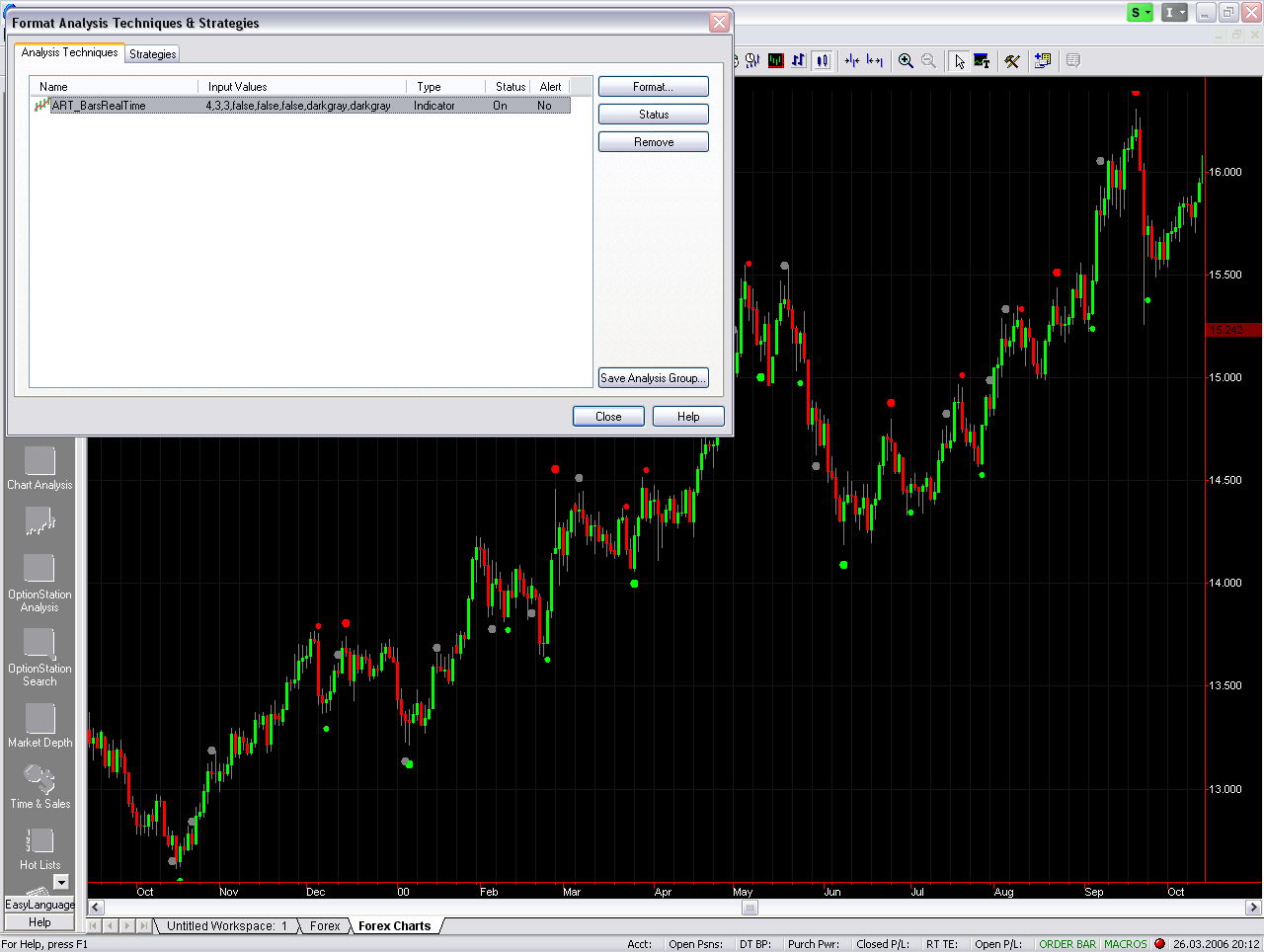Screen dimensions: 1264x952
Task: Click the candlestick bar type icon
Action: (x=822, y=61)
